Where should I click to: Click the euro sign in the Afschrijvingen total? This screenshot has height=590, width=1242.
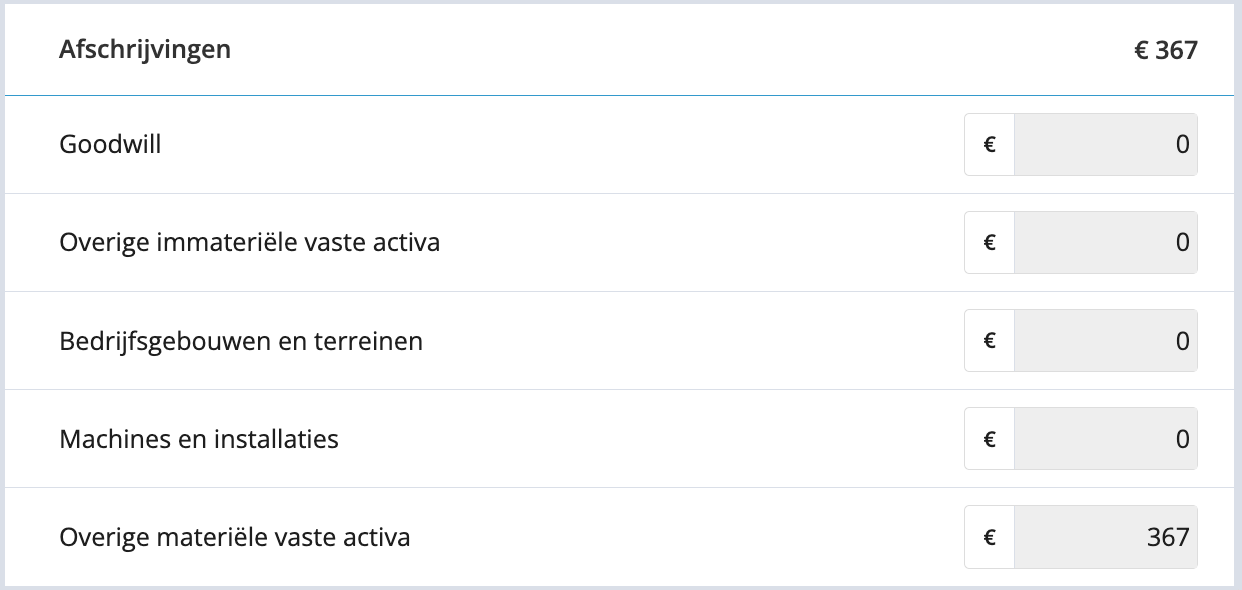coord(1141,51)
